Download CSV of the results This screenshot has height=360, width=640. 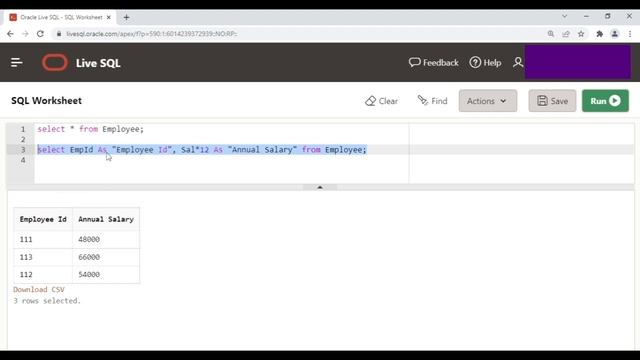coord(39,289)
